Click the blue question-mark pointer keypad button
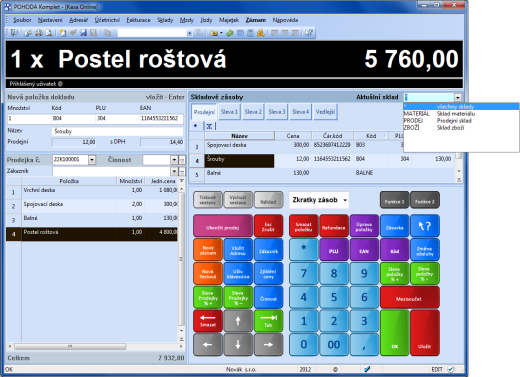 pyautogui.click(x=425, y=226)
